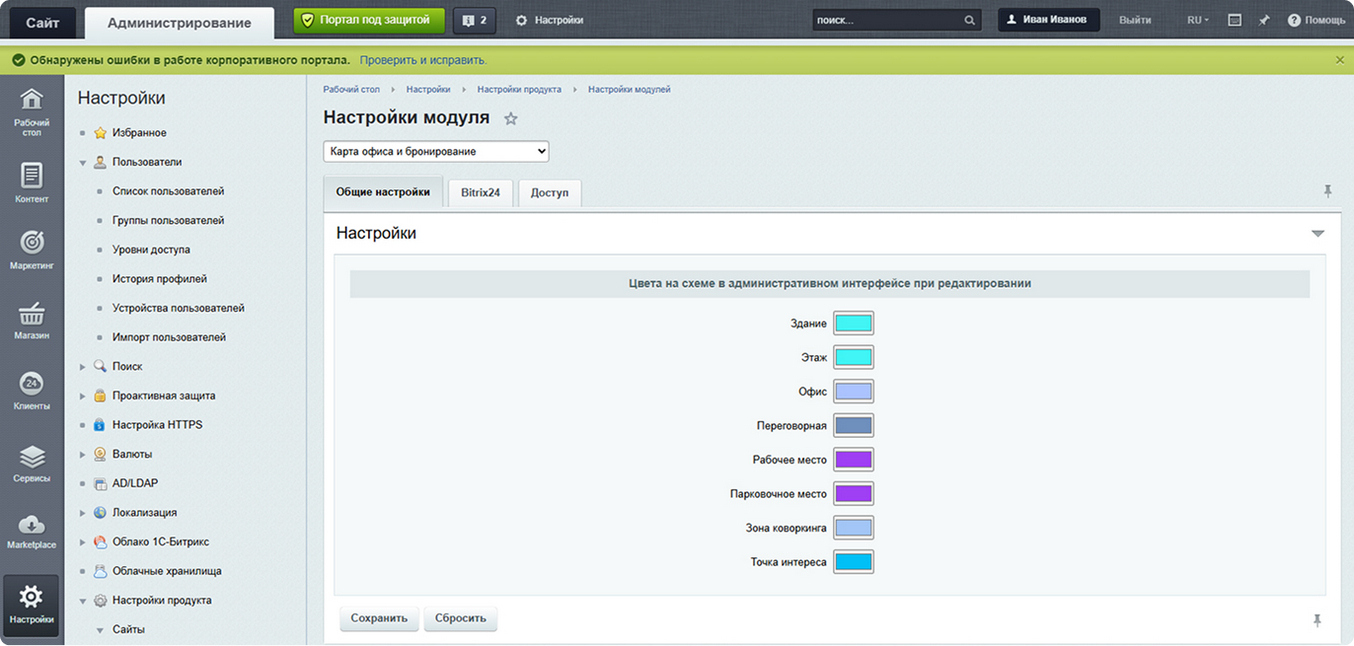
Task: Expand the Проактивная защита tree node
Action: tap(83, 396)
